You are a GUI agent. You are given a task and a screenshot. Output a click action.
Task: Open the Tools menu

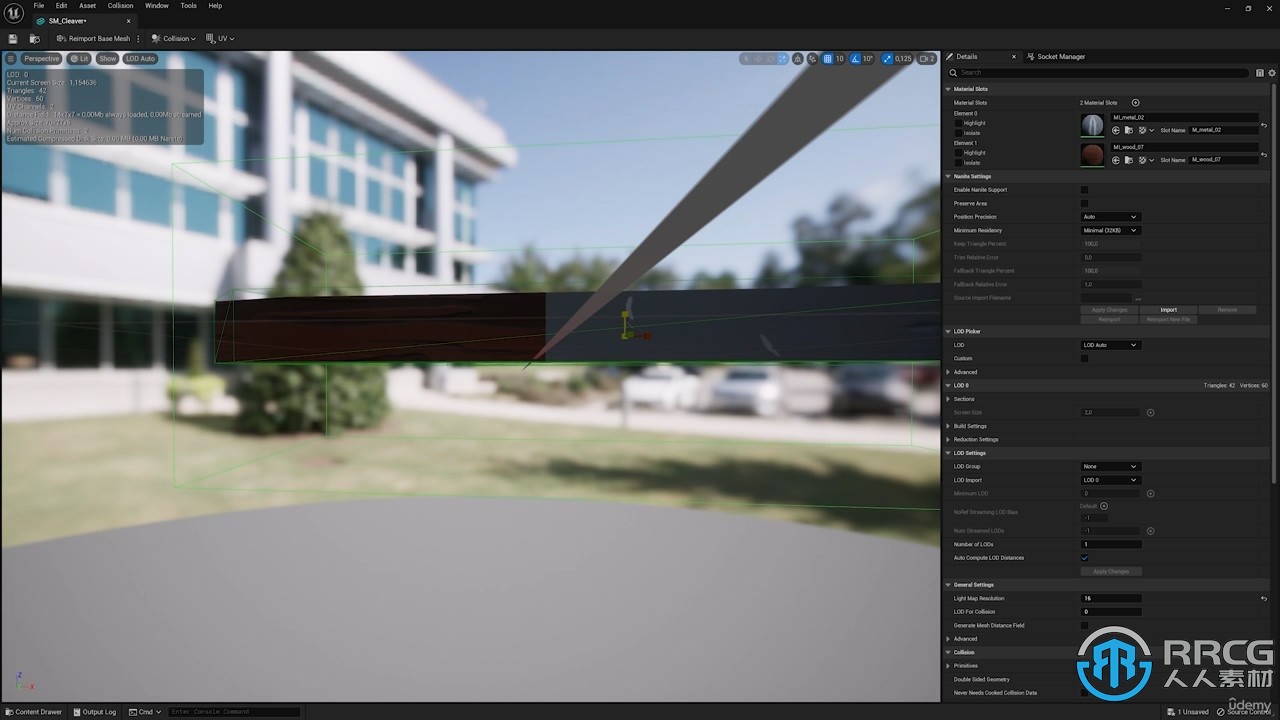tap(188, 6)
